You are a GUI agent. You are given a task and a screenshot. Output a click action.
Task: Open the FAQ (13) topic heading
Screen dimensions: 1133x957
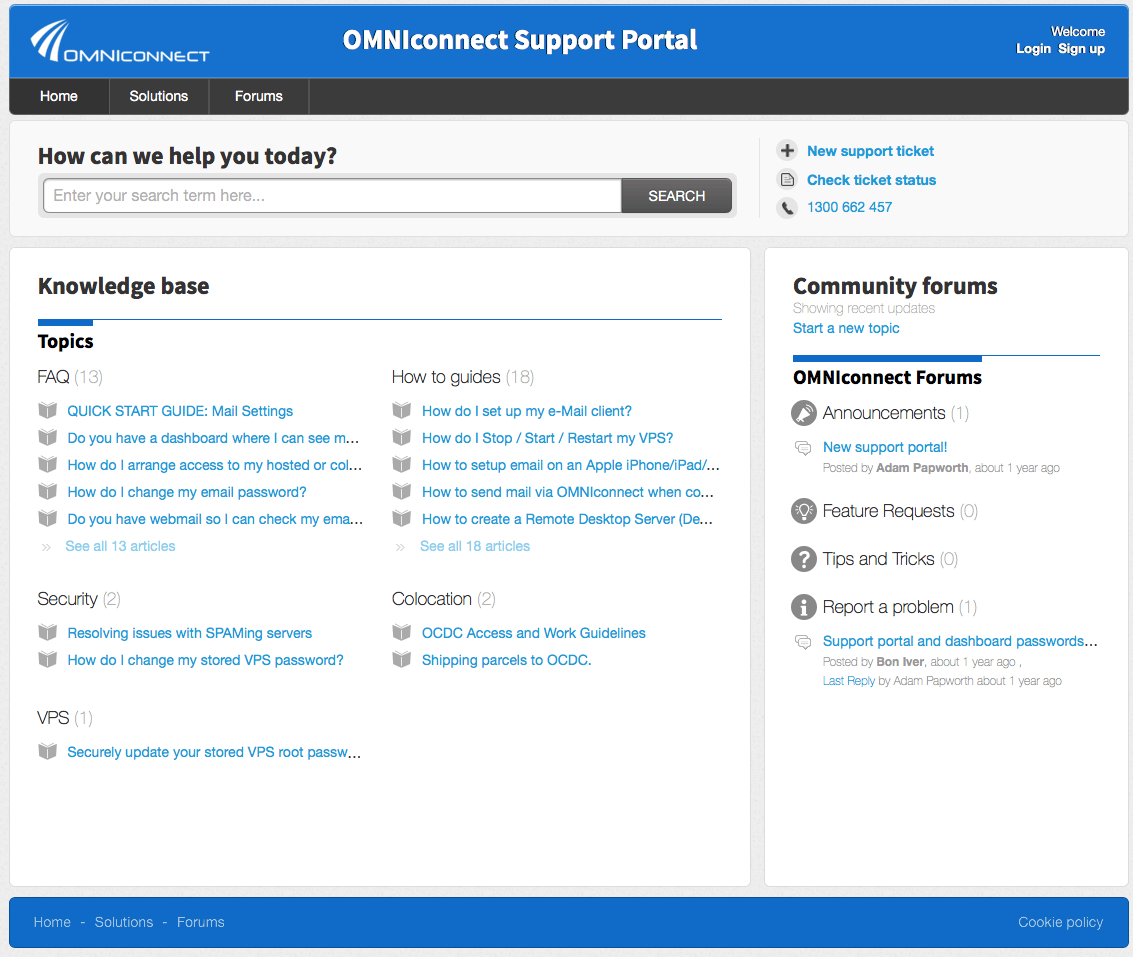(70, 377)
